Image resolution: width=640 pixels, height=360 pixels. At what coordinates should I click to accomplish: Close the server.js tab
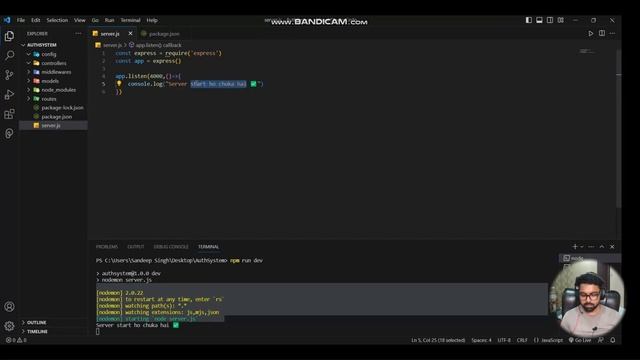click(130, 33)
